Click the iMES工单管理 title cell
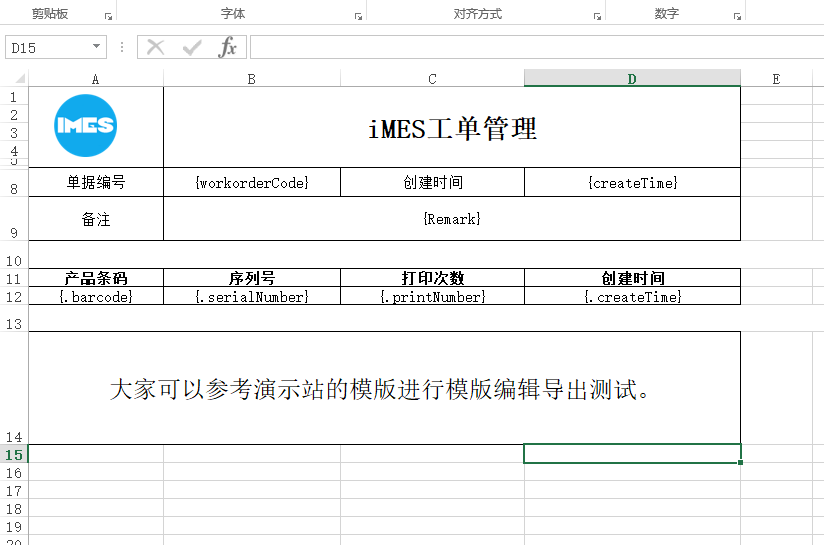The width and height of the screenshot is (824, 545). (452, 128)
